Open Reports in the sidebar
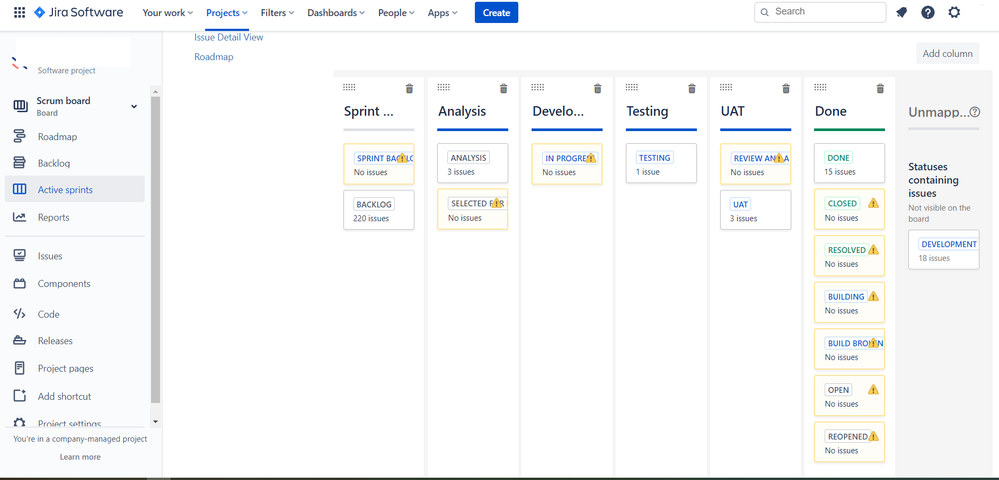This screenshot has width=999, height=480. coord(75,217)
